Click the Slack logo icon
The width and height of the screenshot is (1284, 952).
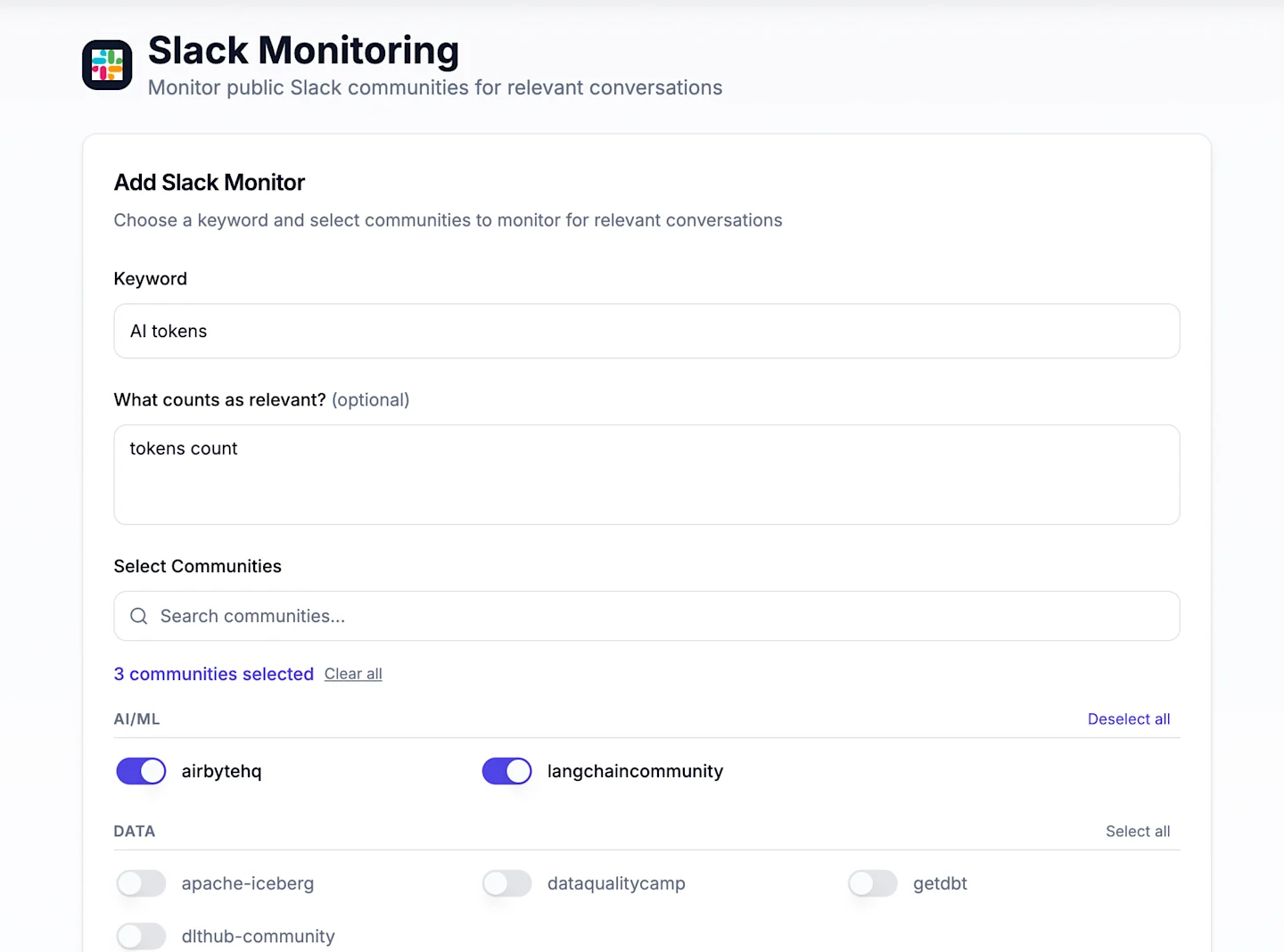(107, 65)
